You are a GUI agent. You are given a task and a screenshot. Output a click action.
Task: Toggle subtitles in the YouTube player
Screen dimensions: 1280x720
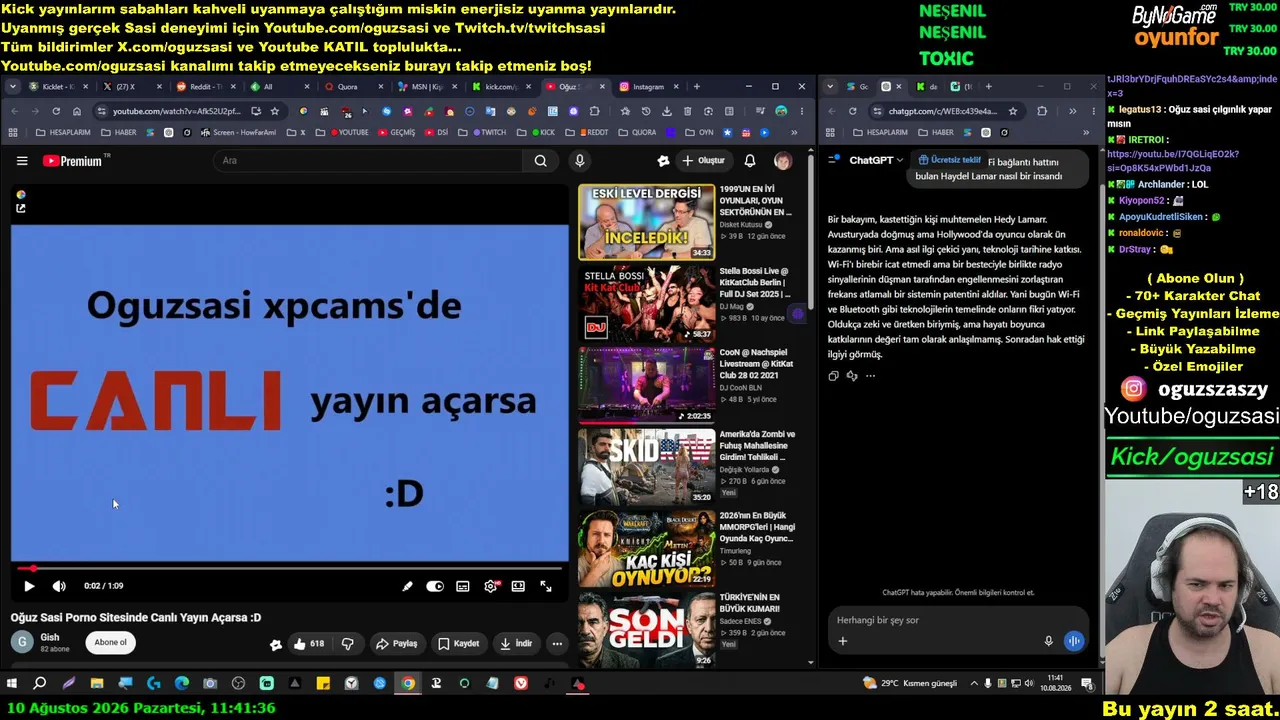463,587
